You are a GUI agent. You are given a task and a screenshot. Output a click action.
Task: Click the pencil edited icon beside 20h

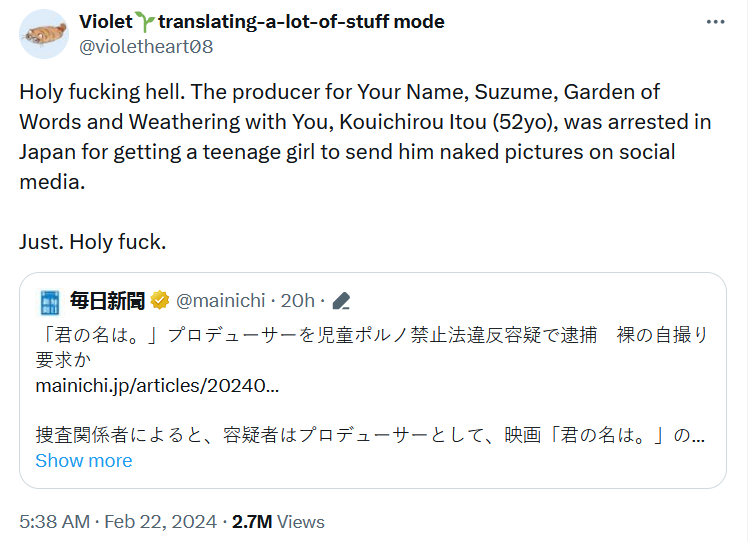tap(341, 300)
